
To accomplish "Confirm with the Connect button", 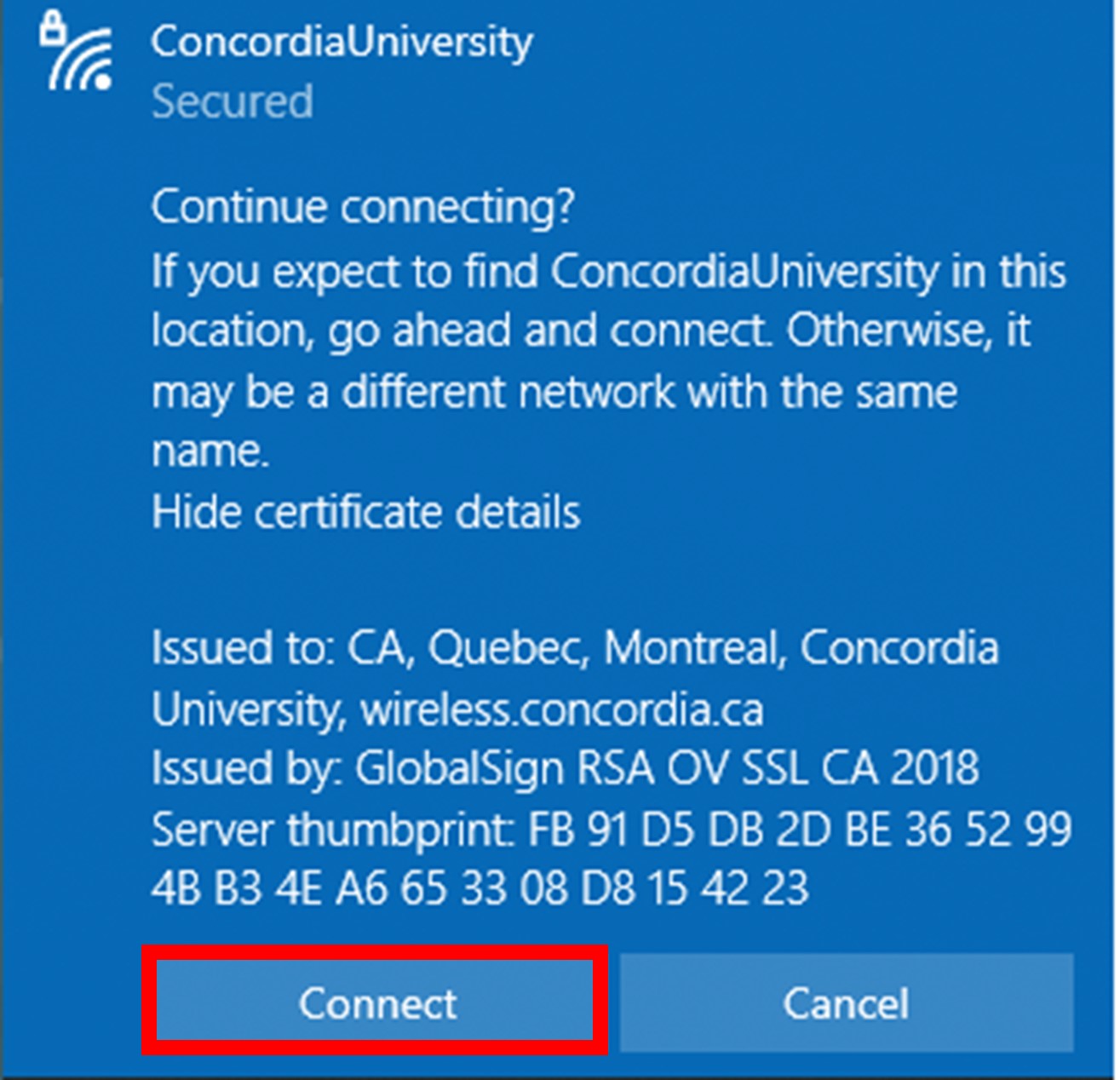I will (375, 1002).
